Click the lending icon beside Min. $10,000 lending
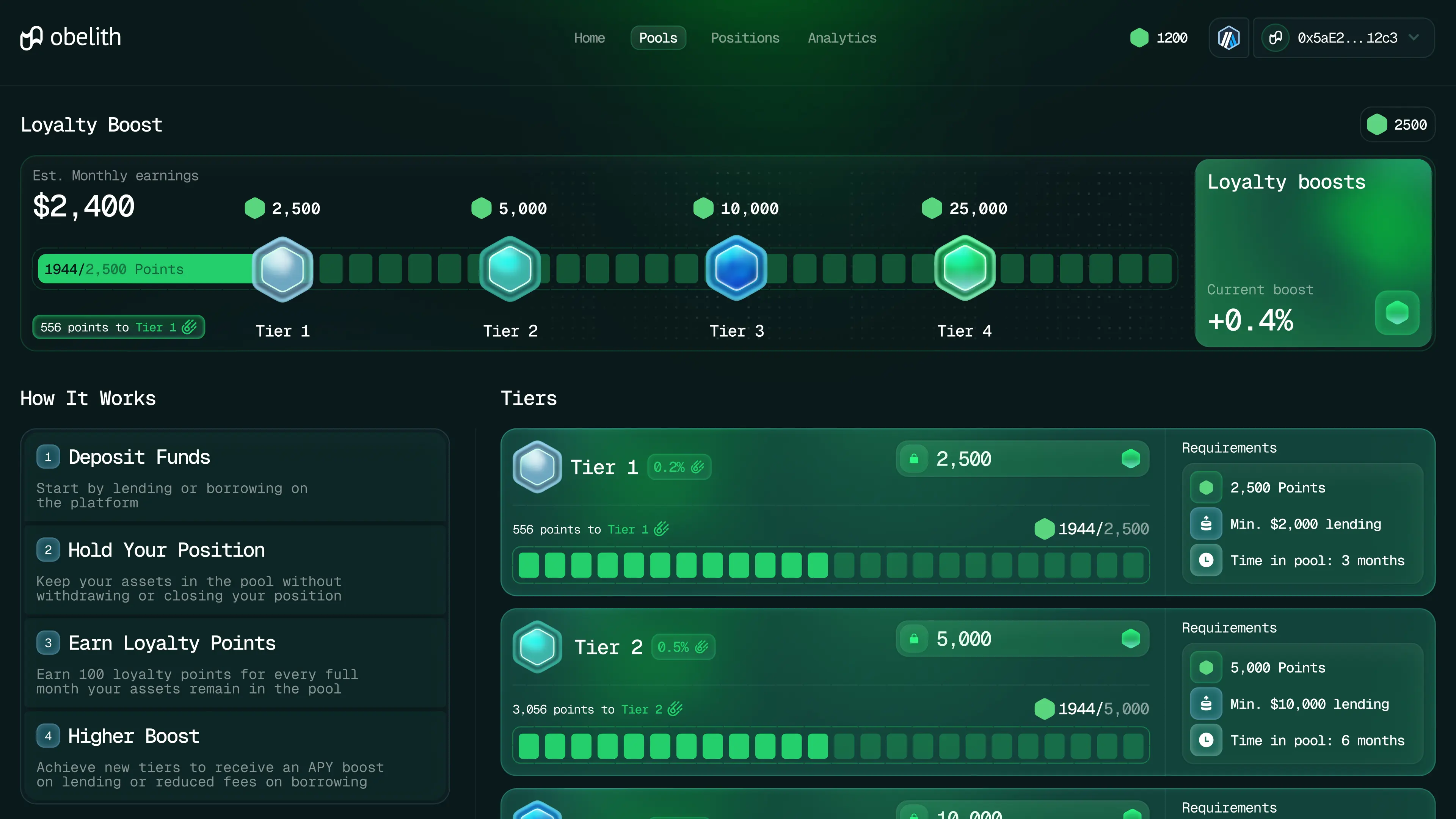Image resolution: width=1456 pixels, height=819 pixels. point(1206,704)
